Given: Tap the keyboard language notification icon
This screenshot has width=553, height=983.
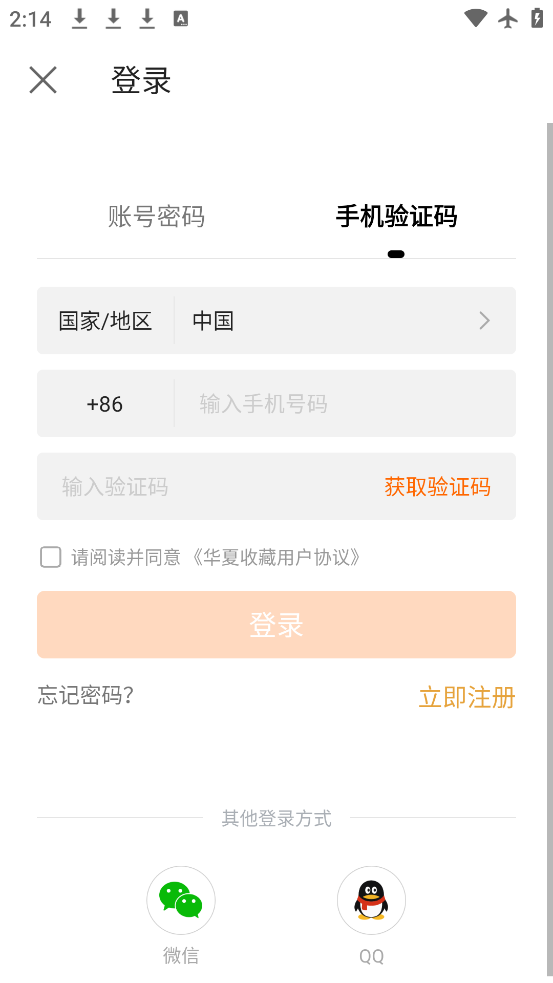Looking at the screenshot, I should coord(181,19).
